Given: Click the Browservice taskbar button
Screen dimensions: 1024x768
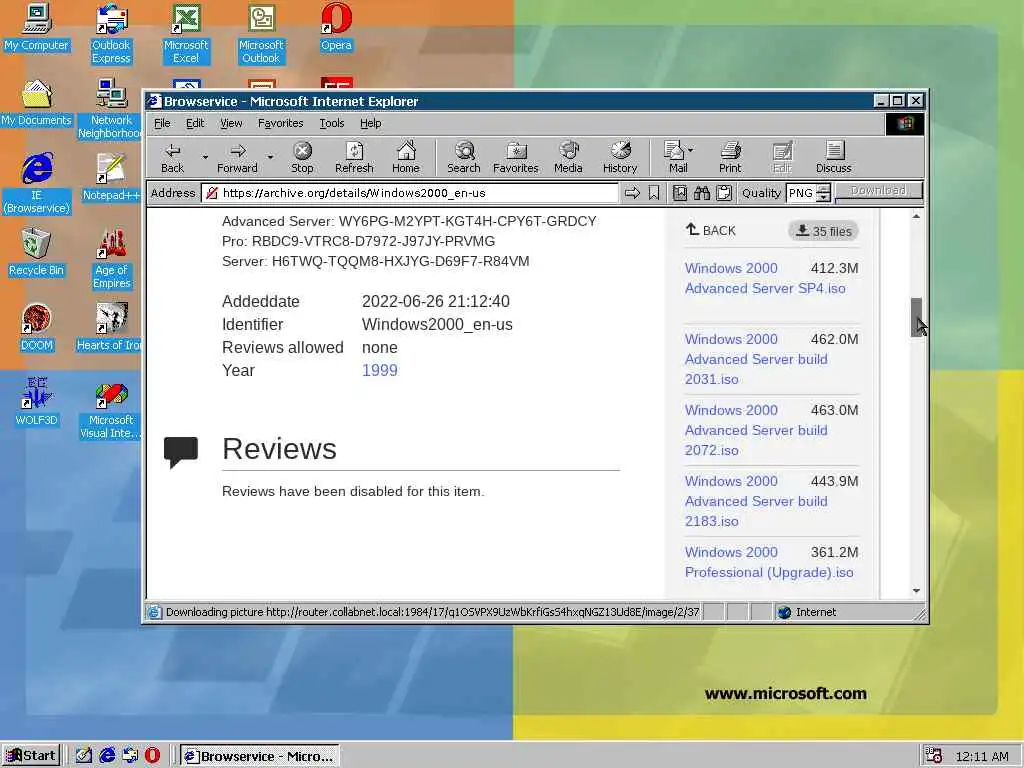Looking at the screenshot, I should [259, 756].
